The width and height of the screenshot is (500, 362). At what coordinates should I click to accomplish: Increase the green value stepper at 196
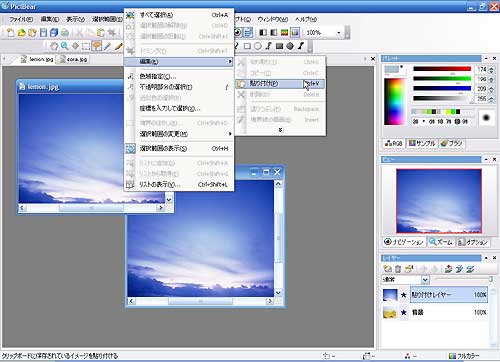(491, 77)
